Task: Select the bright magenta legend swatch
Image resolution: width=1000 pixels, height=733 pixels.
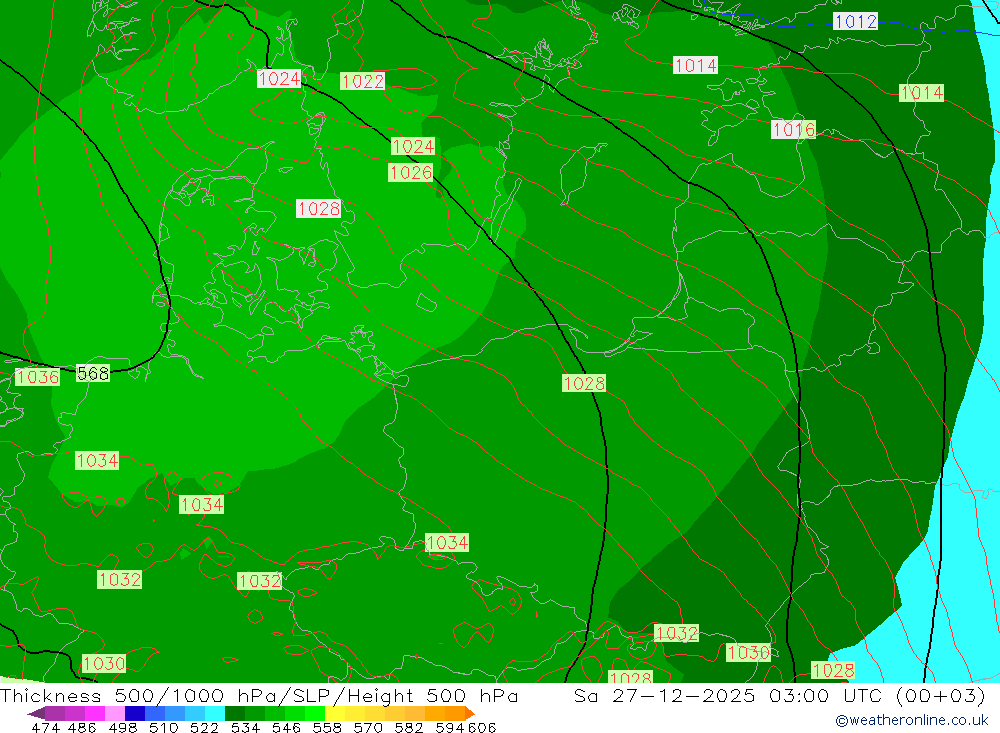Action: [x=94, y=713]
